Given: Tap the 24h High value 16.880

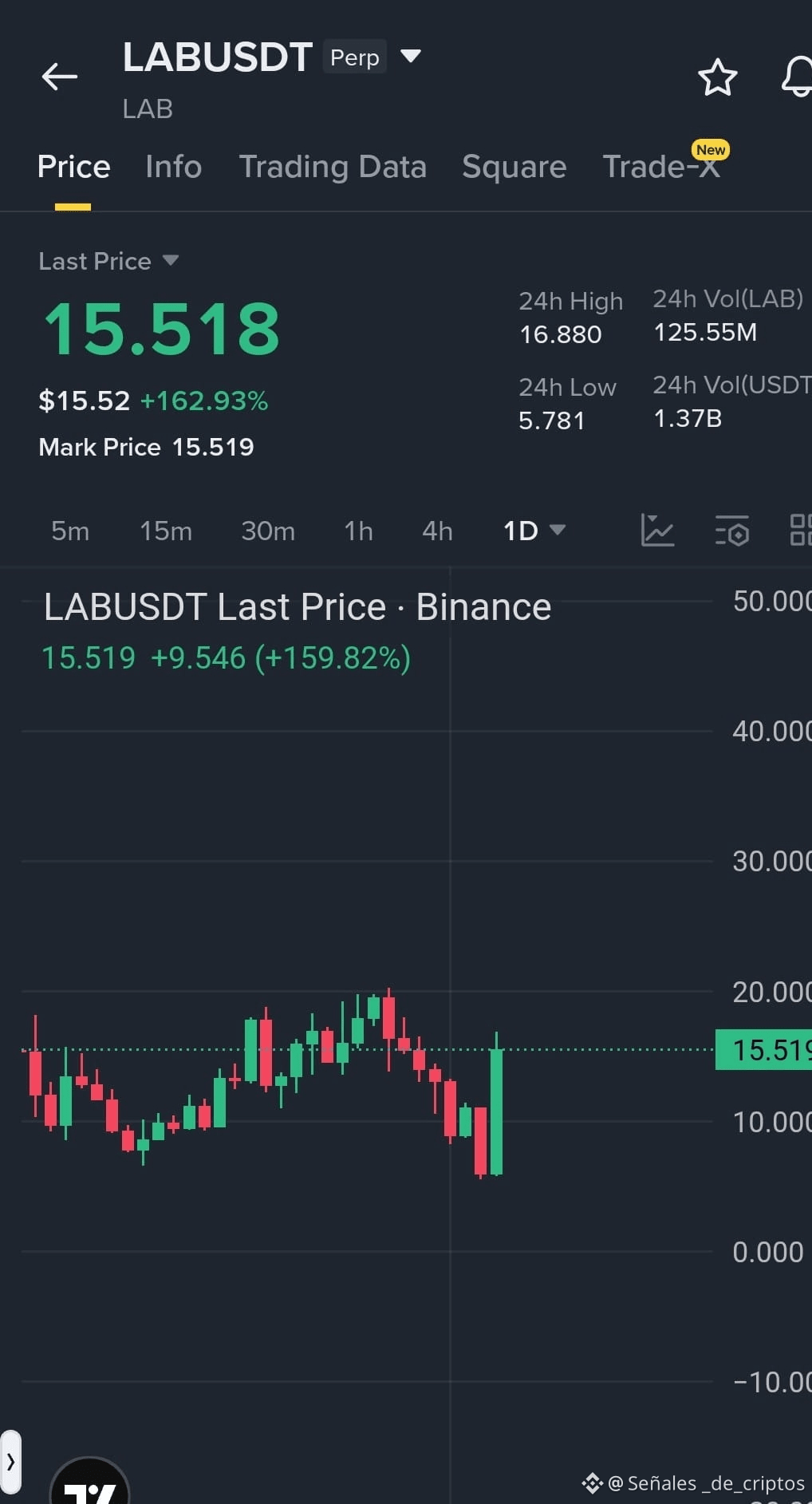Looking at the screenshot, I should [x=560, y=334].
